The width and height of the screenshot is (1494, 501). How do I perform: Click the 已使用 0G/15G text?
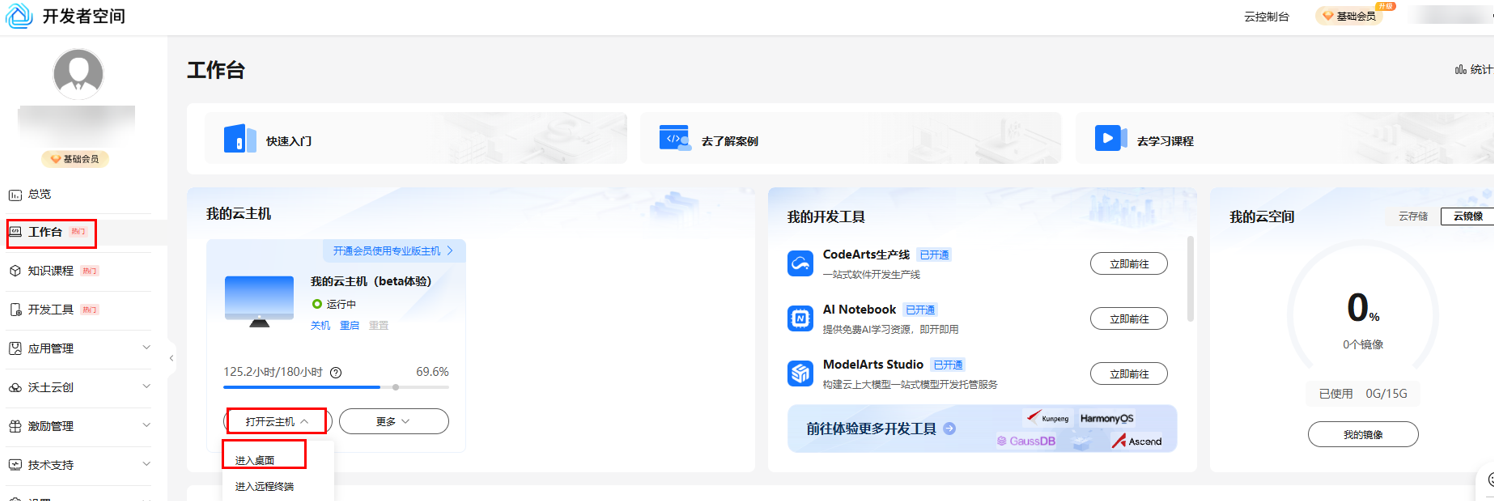tap(1363, 394)
